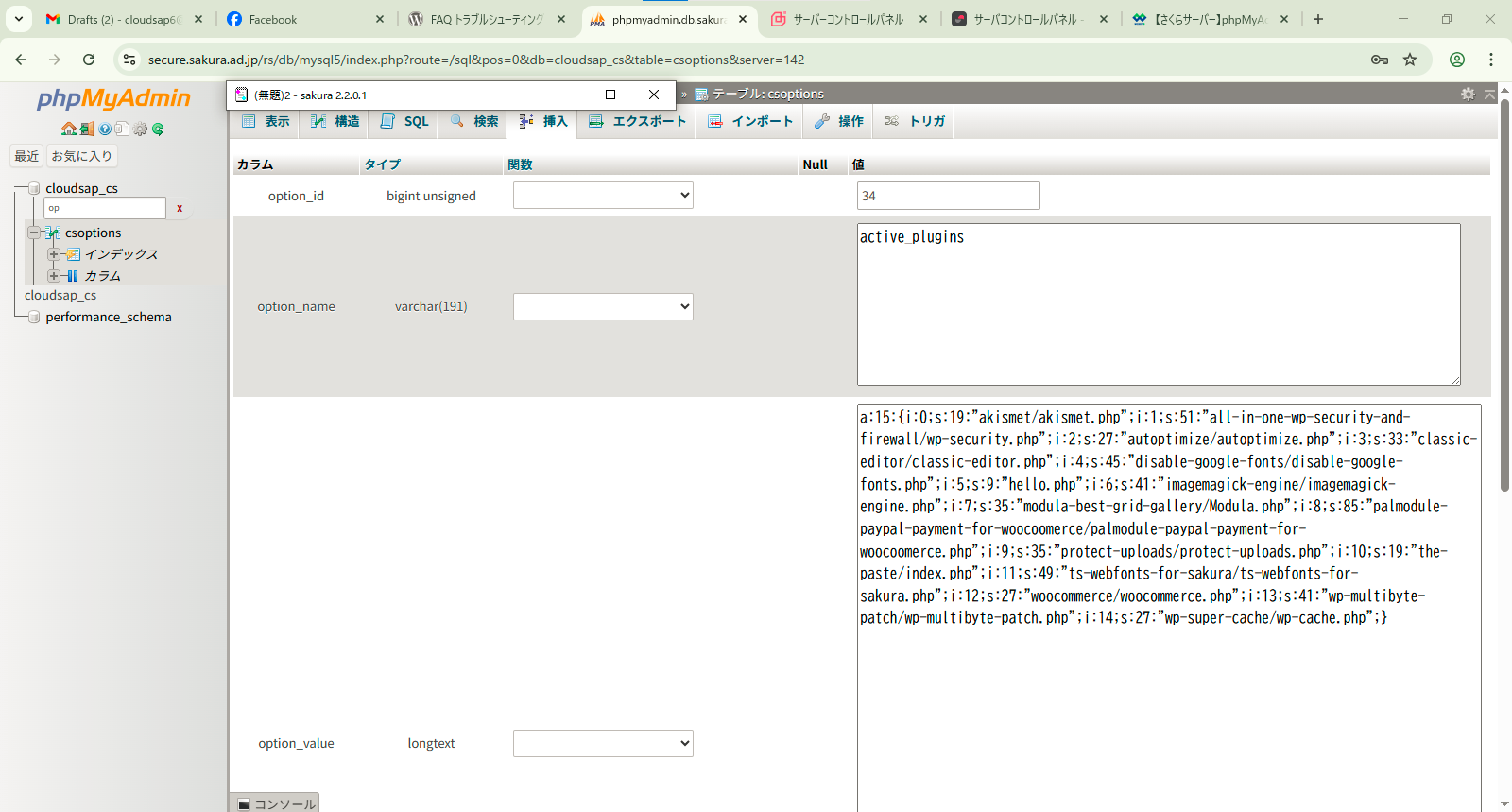
Task: Open function dropdown for option_id
Action: pos(603,196)
